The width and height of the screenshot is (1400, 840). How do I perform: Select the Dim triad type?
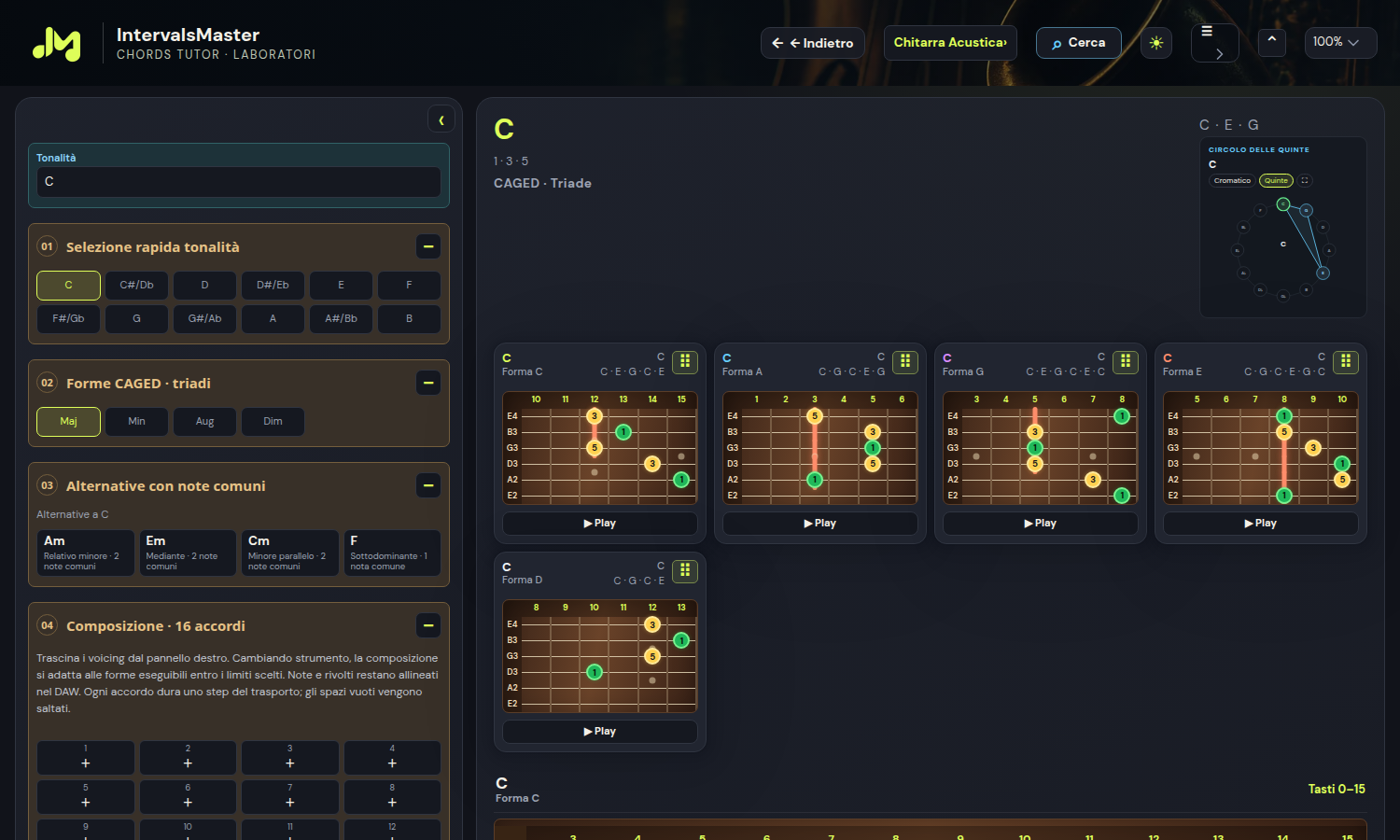click(x=273, y=422)
